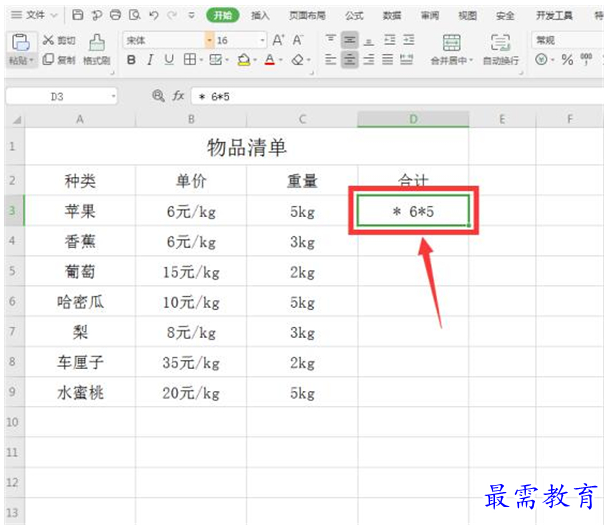The height and width of the screenshot is (528, 606).
Task: Increase font size with the larger A
Action: [x=278, y=40]
